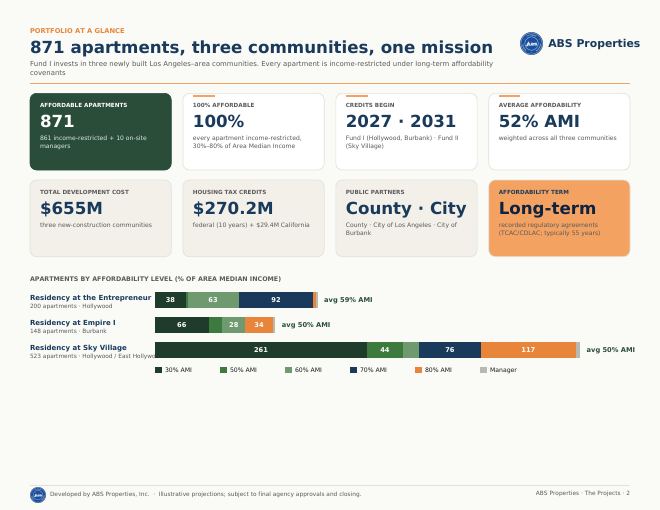Click the Sky Village bar segment labeled 261
Viewport: 660px width, 510px height.
[x=261, y=350]
